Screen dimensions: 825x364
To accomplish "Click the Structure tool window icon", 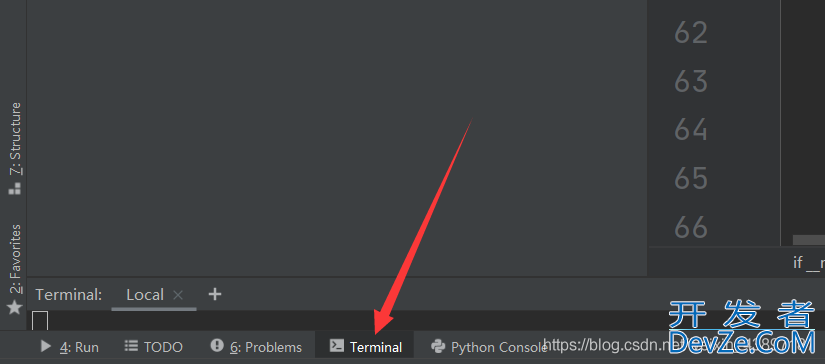I will [14, 189].
